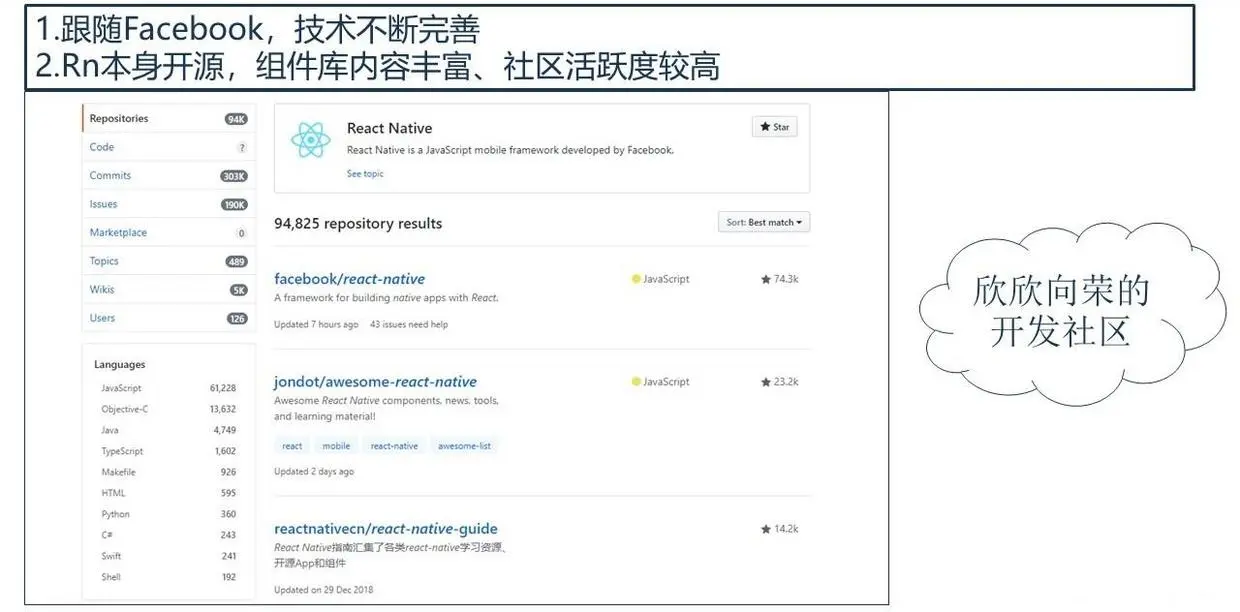Click the 489 Topics count badge
Image resolution: width=1240 pixels, height=612 pixels.
coord(236,262)
